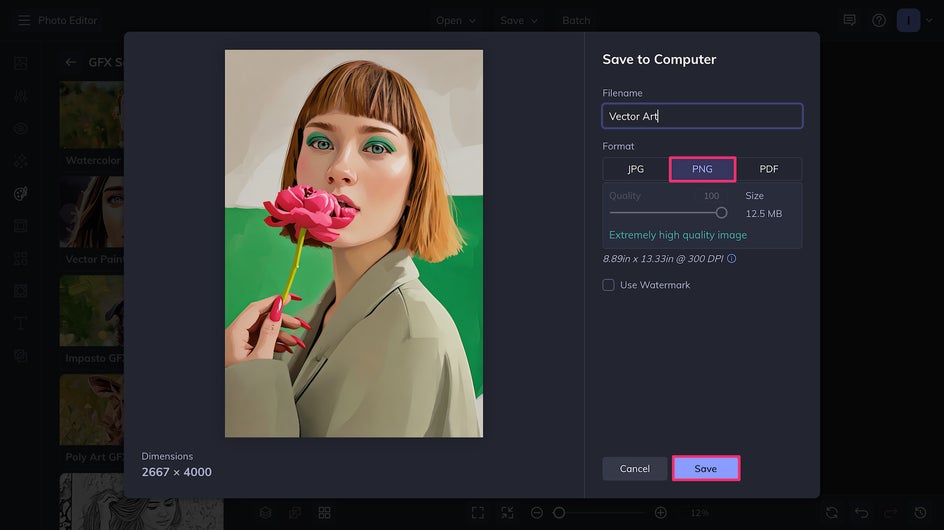Select the Artsy palette icon in the sidebar
Screen dimensions: 944x530
click(x=20, y=193)
